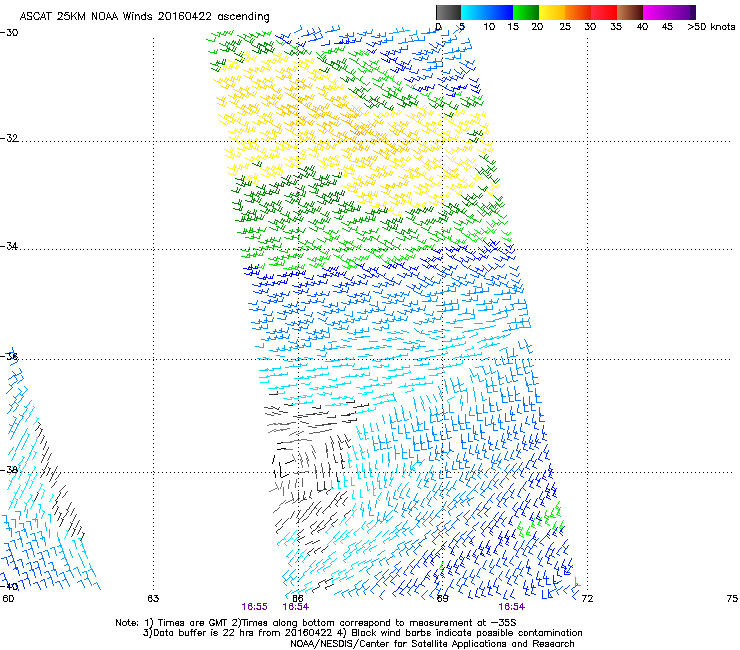The height and width of the screenshot is (650, 740).
Task: Click legend tick label 10
Action: (x=489, y=26)
